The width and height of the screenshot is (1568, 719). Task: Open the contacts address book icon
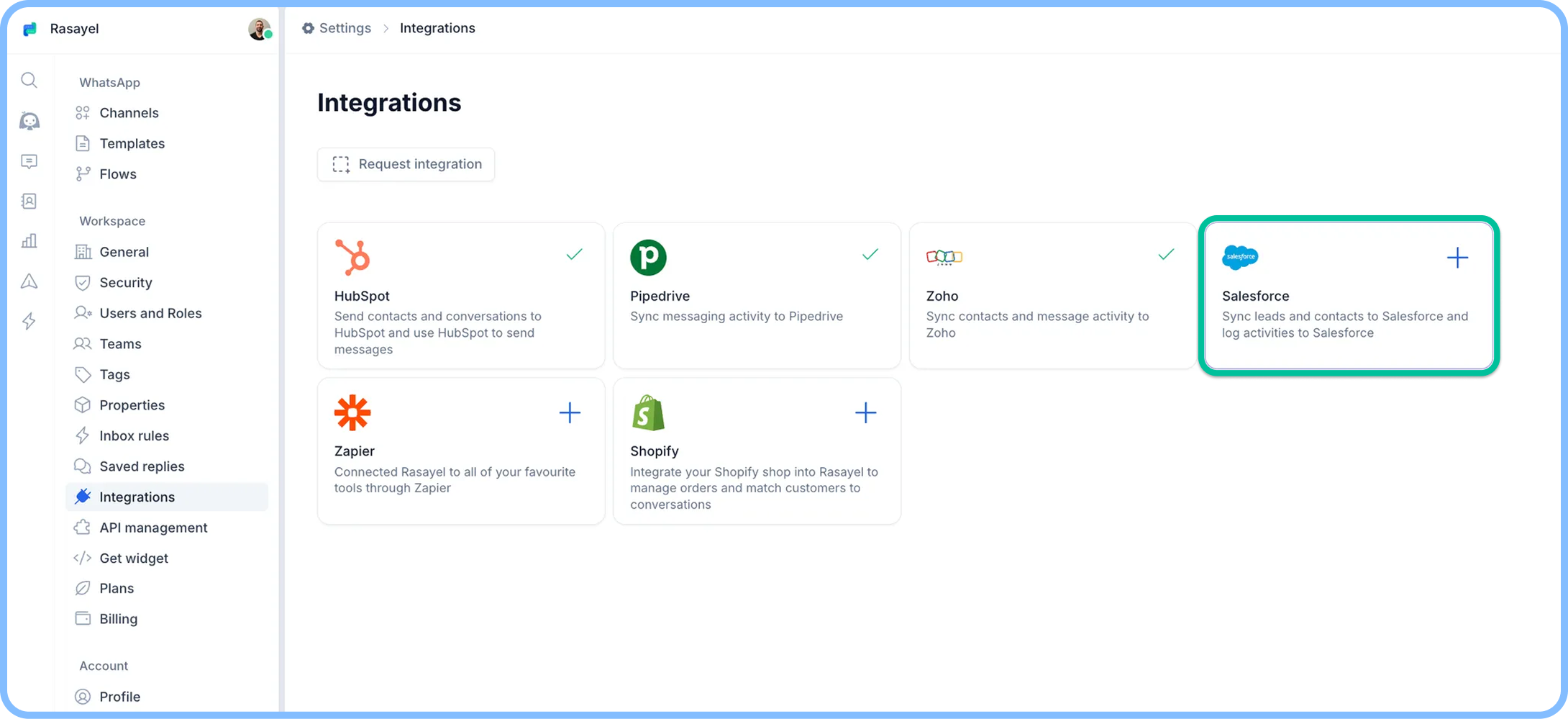coord(29,201)
